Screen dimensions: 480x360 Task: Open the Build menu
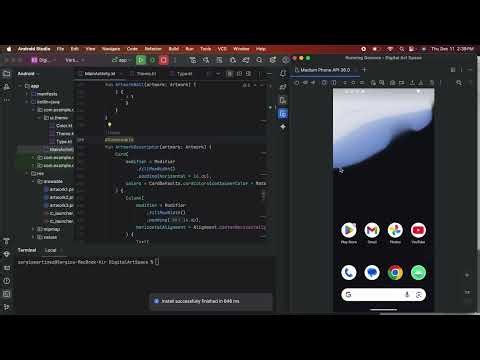(x=174, y=49)
